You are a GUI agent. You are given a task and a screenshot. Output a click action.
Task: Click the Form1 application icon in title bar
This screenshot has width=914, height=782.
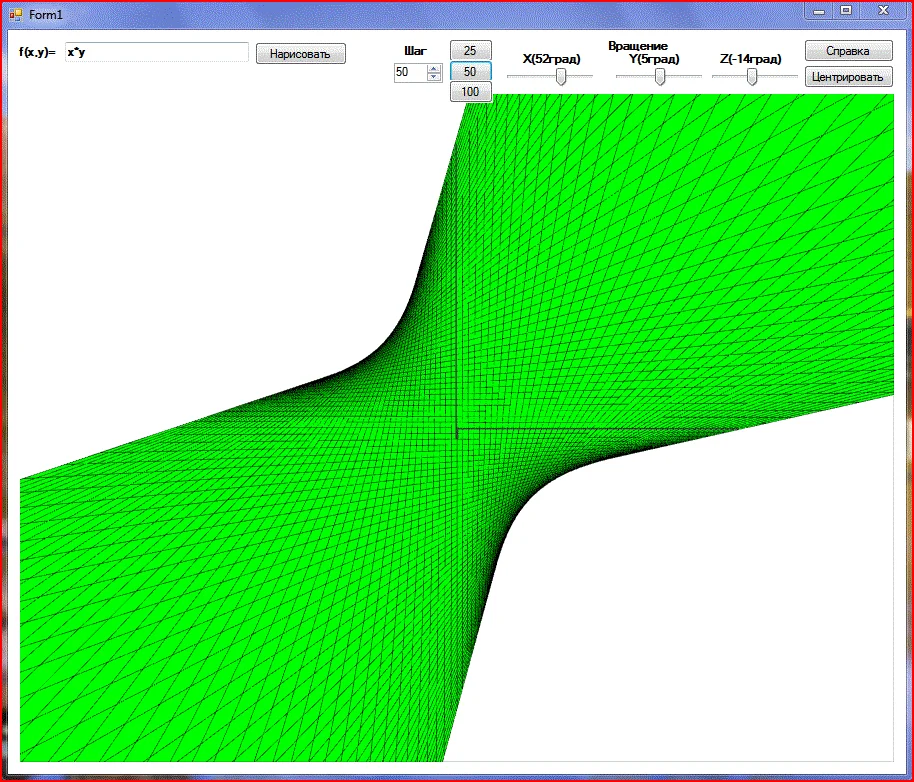[x=16, y=15]
